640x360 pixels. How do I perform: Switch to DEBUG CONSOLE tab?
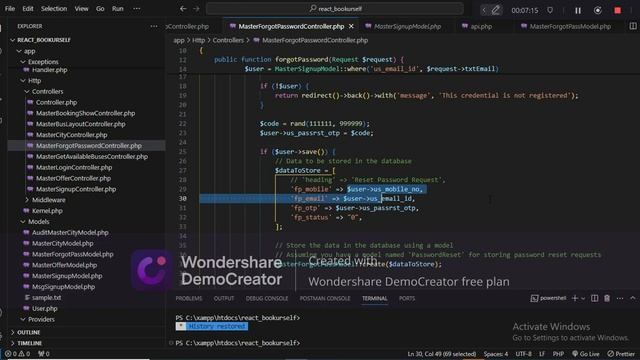tap(267, 298)
